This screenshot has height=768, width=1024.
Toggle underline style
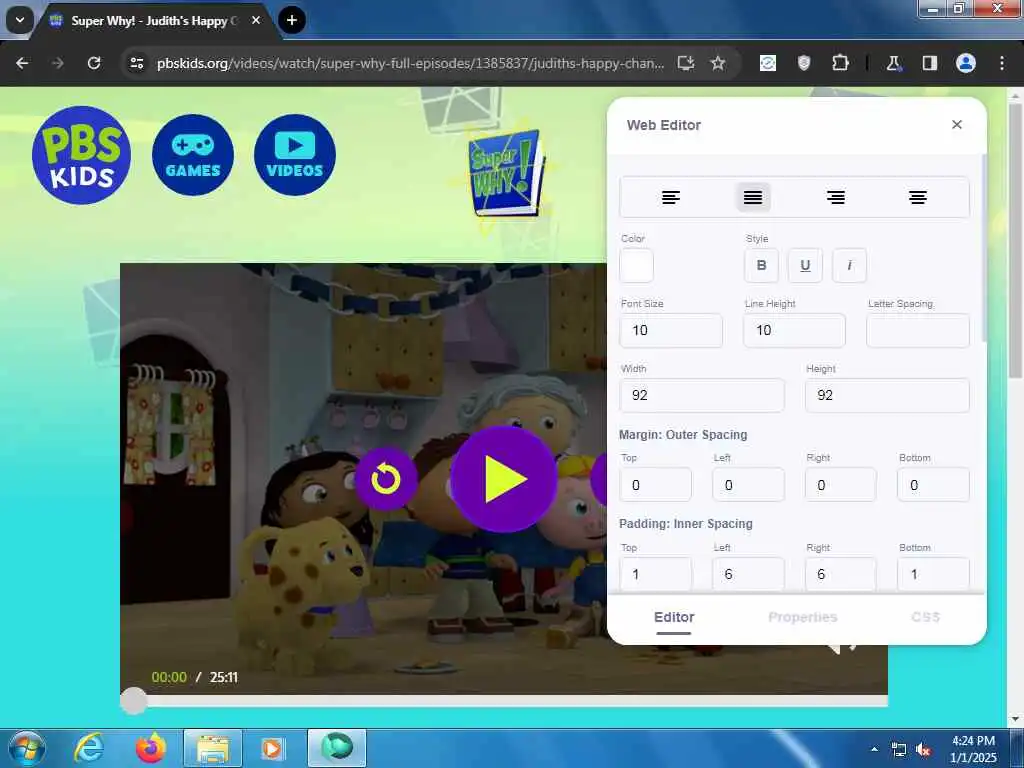(805, 266)
